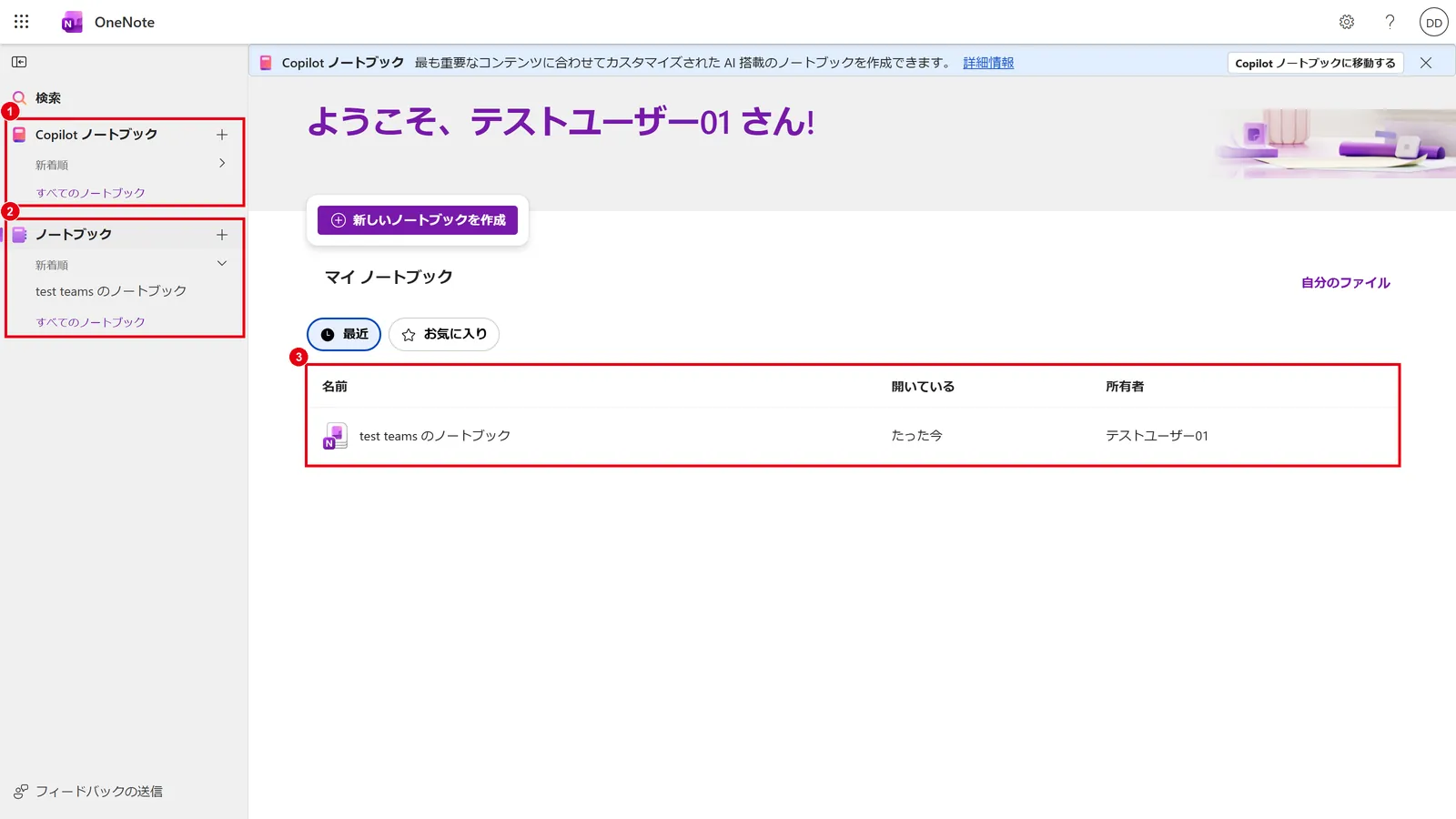The height and width of the screenshot is (819, 1456).
Task: Collapse the navigation pane icon
Action: (19, 62)
